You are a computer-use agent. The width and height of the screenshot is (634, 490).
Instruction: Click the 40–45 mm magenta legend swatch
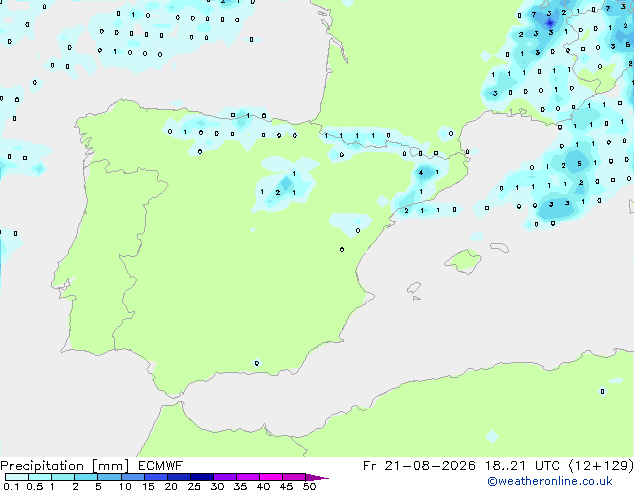[x=271, y=477]
